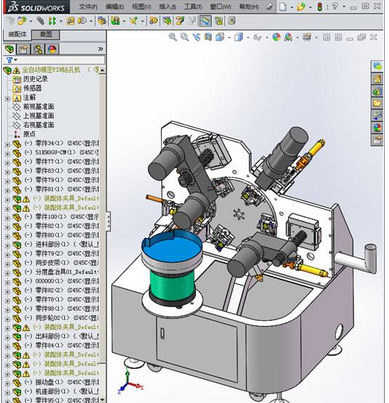Click the New document icon
Screen dimensions: 389x403
tap(282, 7)
